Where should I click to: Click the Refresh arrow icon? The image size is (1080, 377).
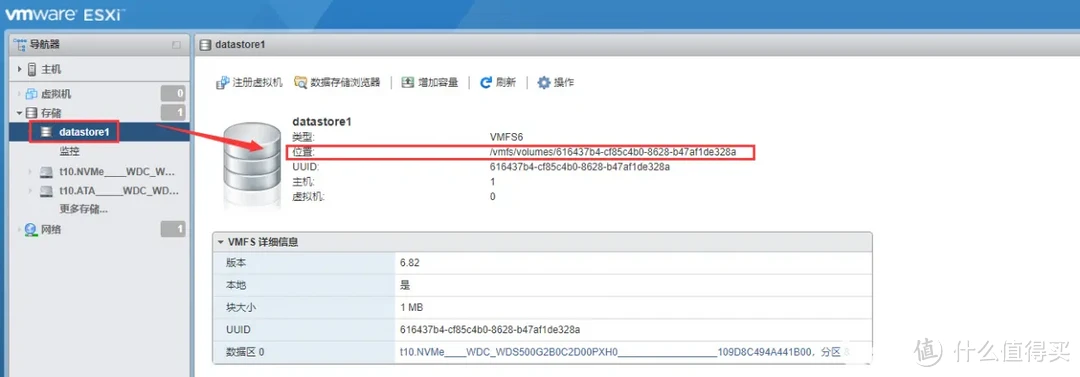click(x=486, y=82)
